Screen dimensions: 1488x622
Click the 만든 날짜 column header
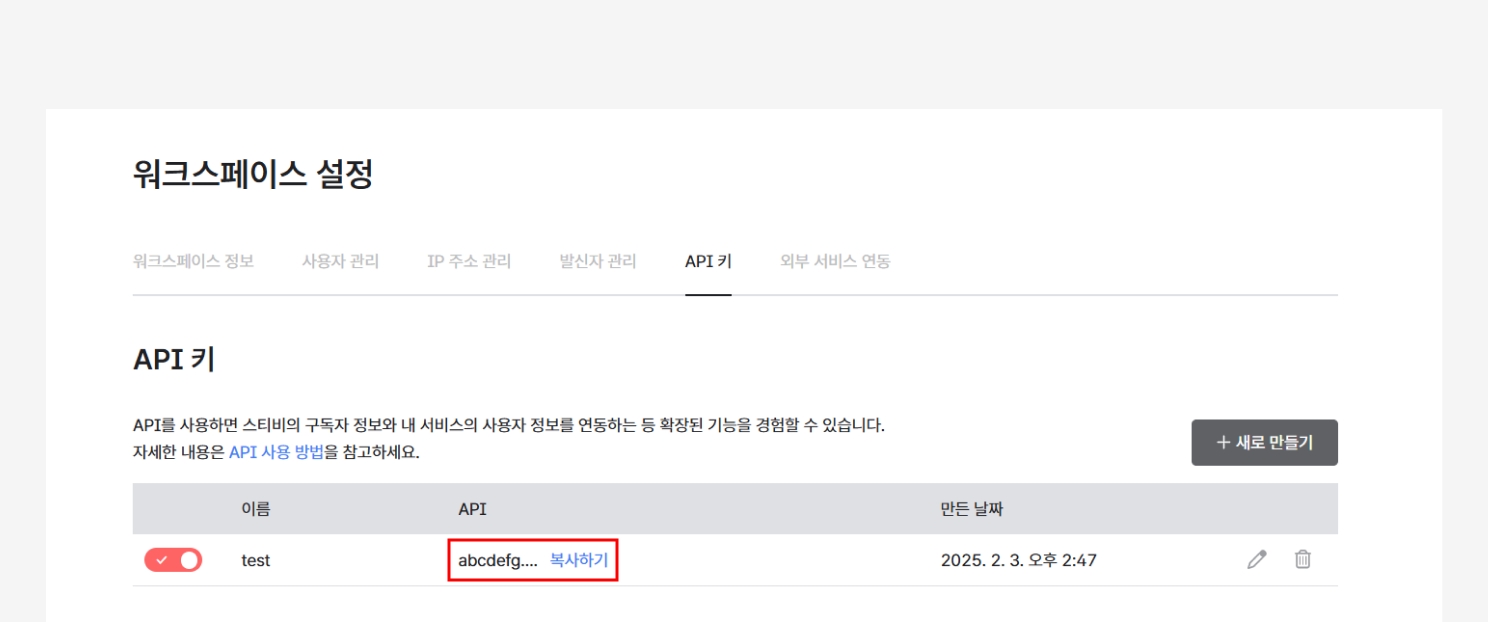(x=971, y=509)
